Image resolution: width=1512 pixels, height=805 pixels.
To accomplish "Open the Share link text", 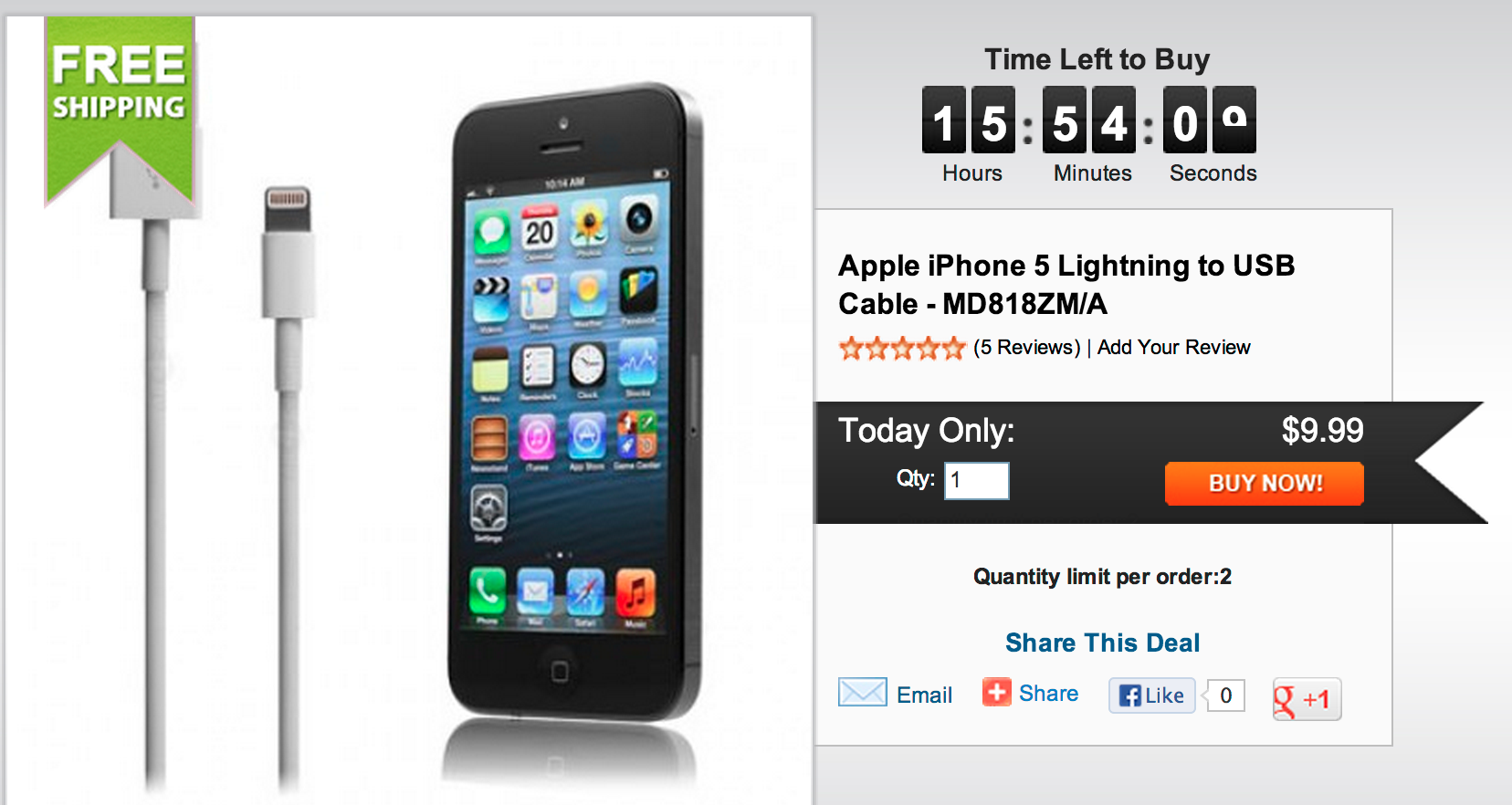I will point(1048,694).
